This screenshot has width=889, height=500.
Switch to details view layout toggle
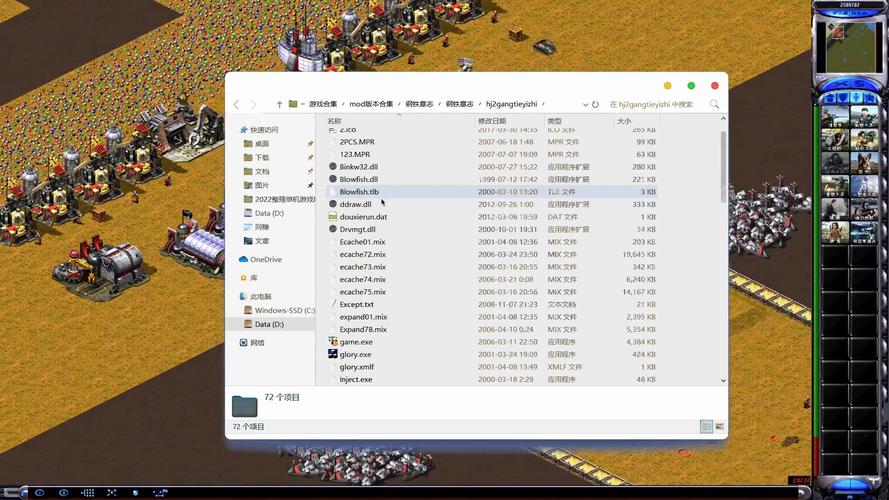coord(706,427)
